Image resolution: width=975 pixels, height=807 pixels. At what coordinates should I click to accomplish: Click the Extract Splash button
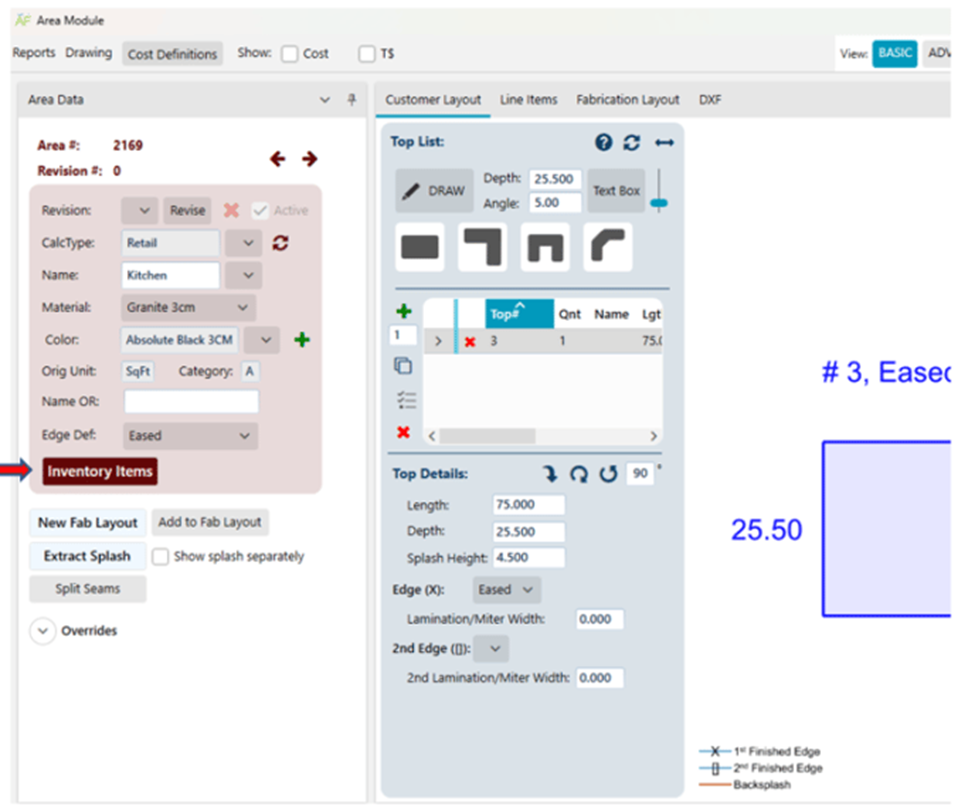click(87, 556)
